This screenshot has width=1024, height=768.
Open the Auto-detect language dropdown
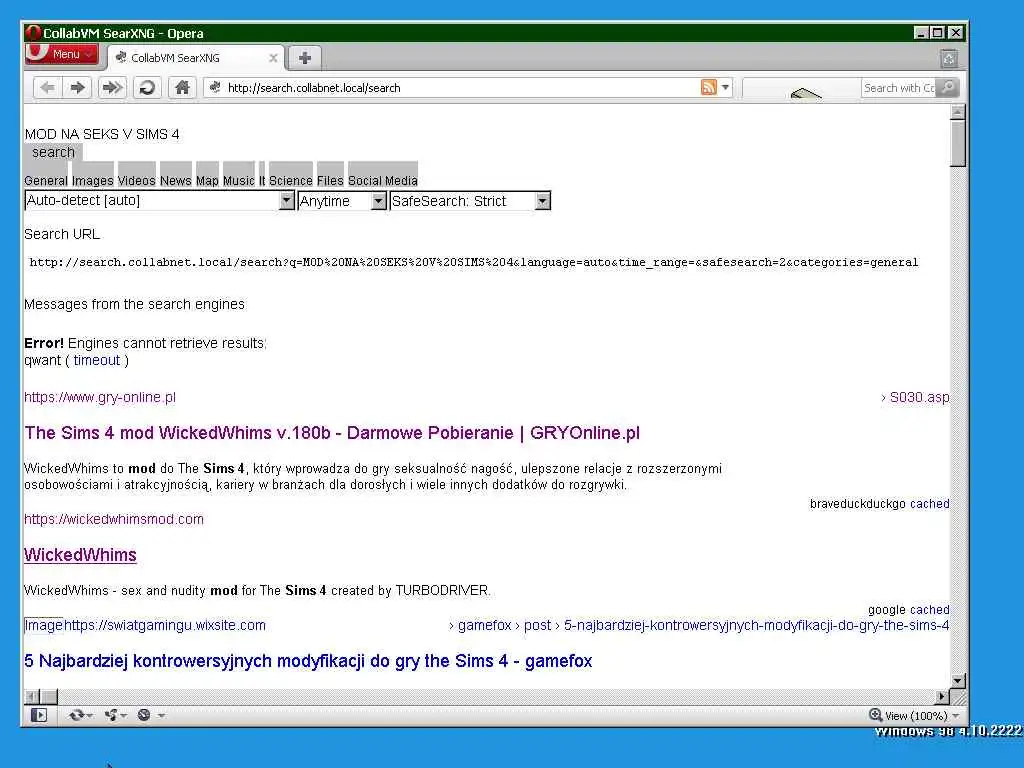point(159,200)
